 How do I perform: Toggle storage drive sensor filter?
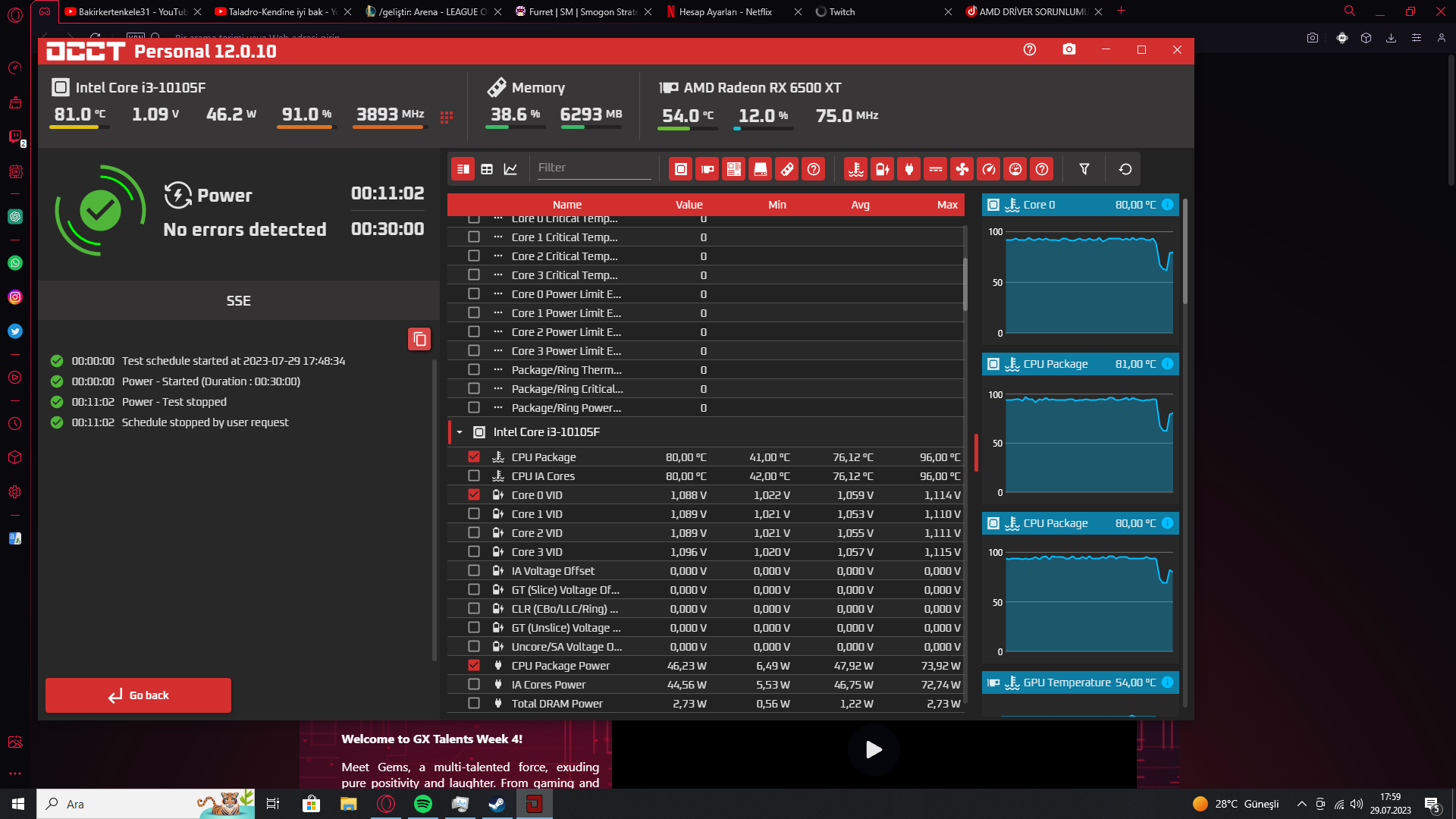click(x=761, y=169)
